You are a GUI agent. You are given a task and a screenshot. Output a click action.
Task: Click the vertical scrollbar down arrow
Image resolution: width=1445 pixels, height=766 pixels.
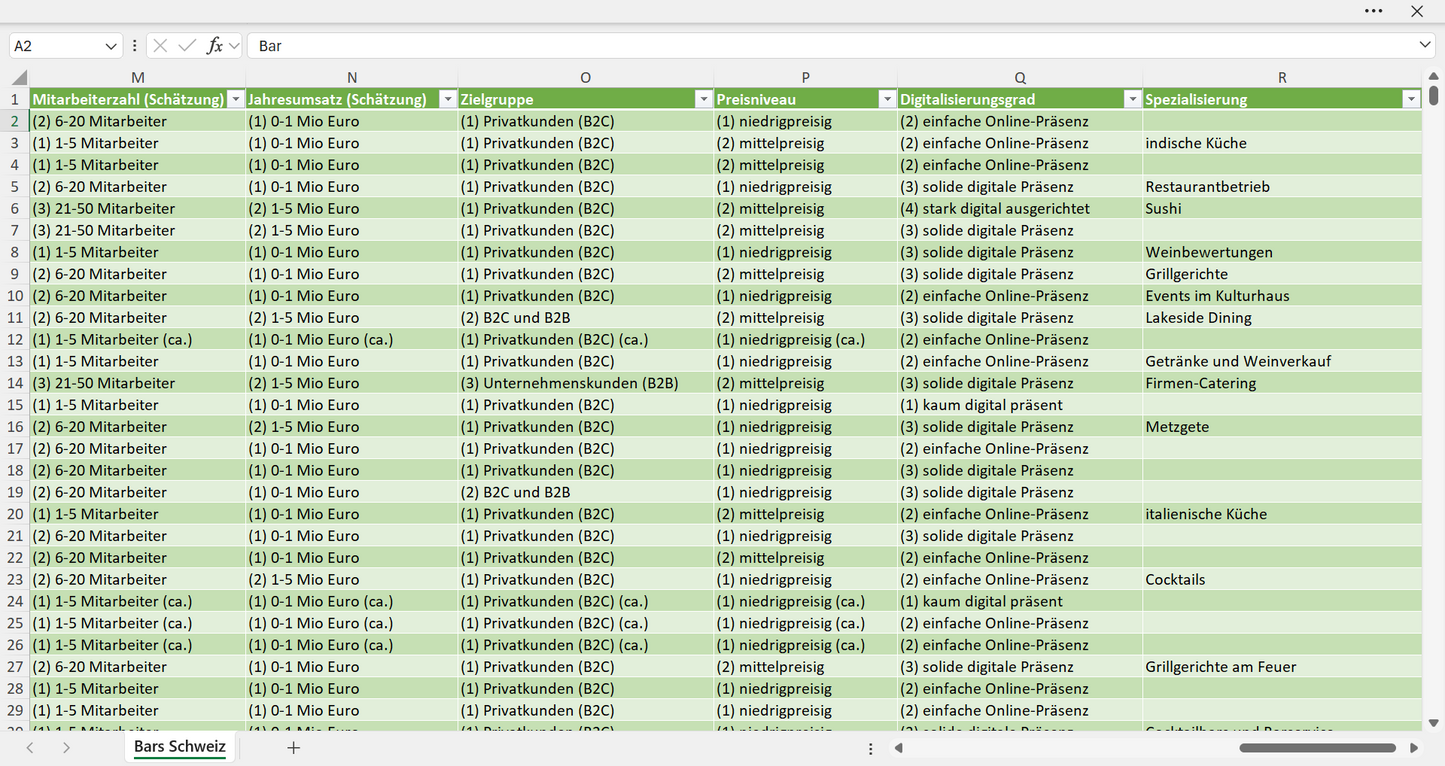[1434, 723]
